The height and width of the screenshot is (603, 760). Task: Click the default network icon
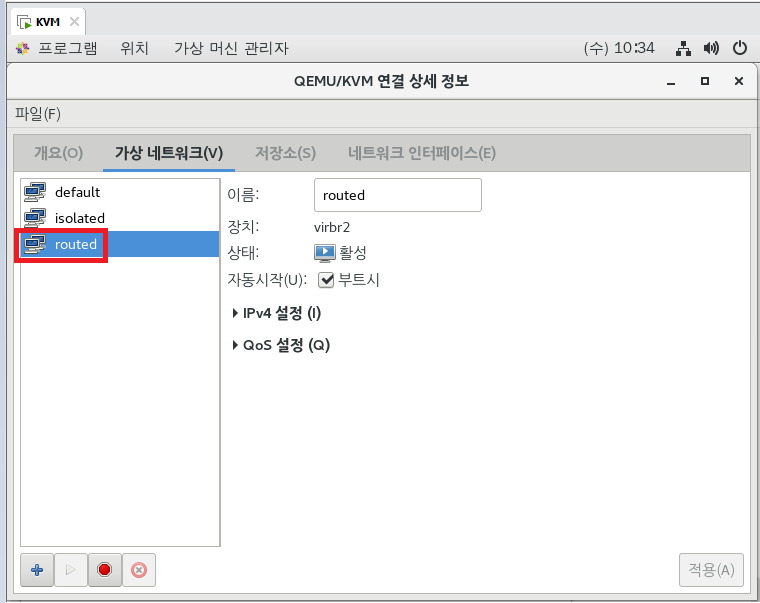tap(35, 192)
